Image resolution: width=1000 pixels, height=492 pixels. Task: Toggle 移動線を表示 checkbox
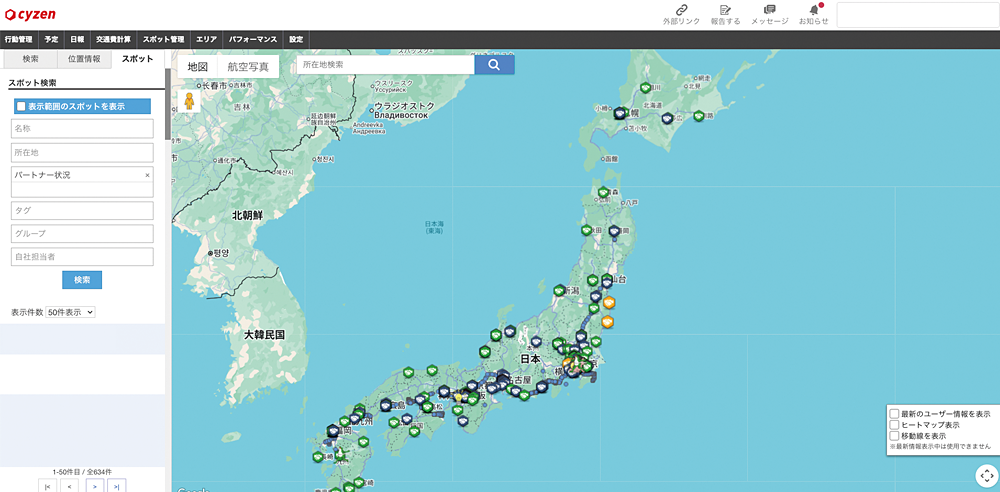894,436
